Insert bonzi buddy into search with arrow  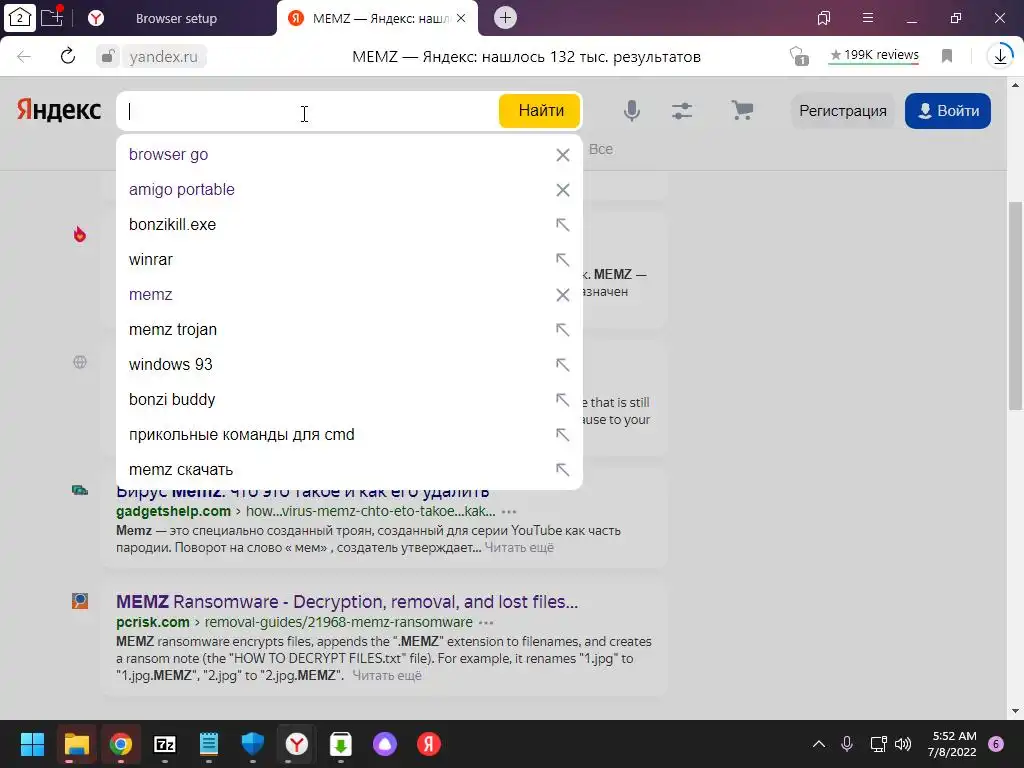[562, 399]
